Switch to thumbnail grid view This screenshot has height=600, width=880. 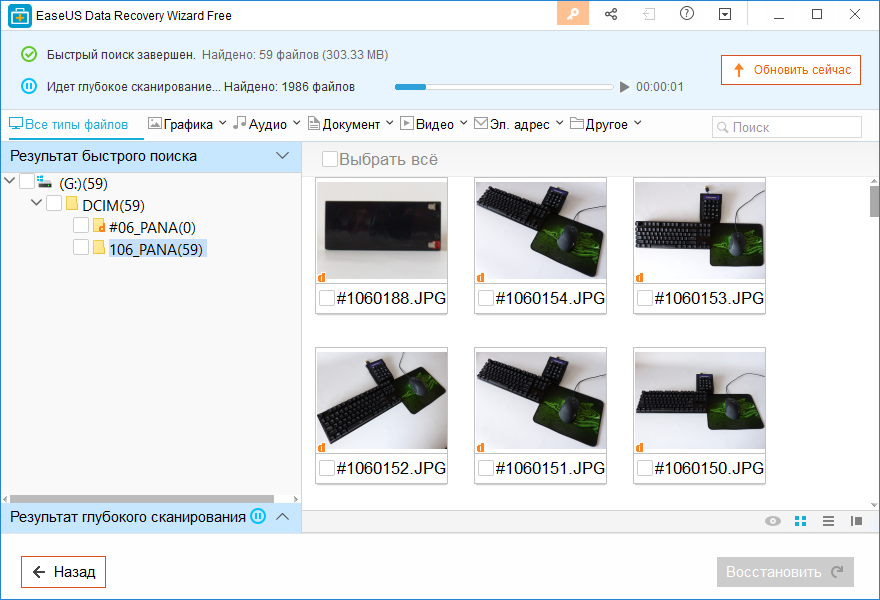coord(800,521)
